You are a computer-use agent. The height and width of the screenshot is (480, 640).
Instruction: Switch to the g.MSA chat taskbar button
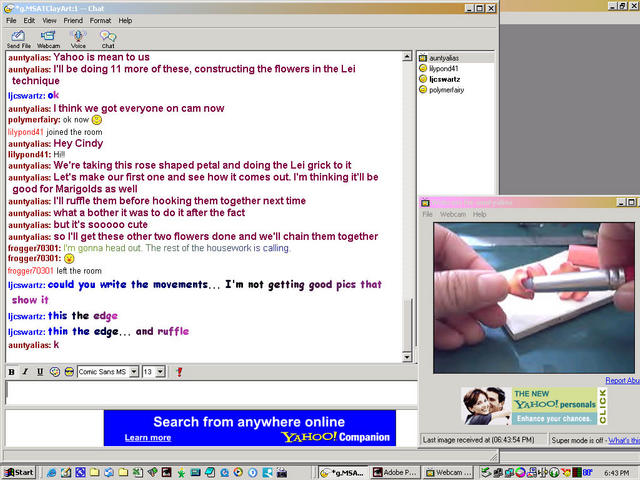(343, 473)
